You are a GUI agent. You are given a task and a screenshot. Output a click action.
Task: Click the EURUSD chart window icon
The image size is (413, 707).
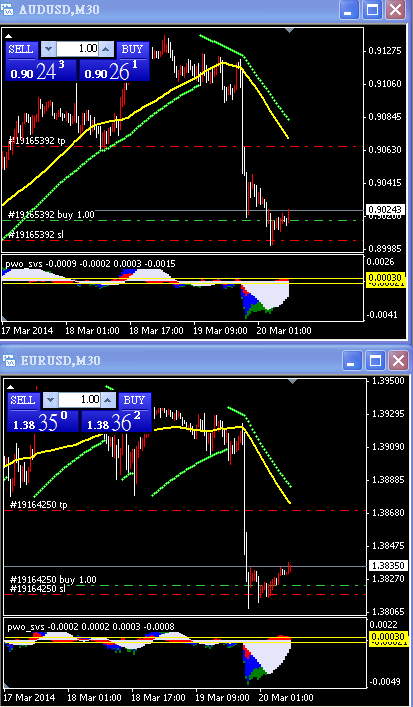pos(9,360)
